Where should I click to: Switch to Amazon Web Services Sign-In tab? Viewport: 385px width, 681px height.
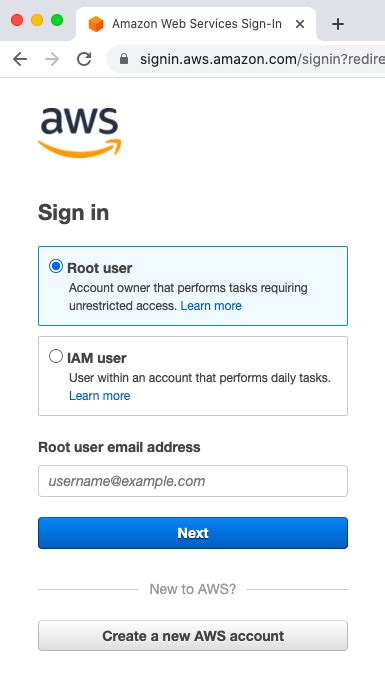pyautogui.click(x=196, y=24)
